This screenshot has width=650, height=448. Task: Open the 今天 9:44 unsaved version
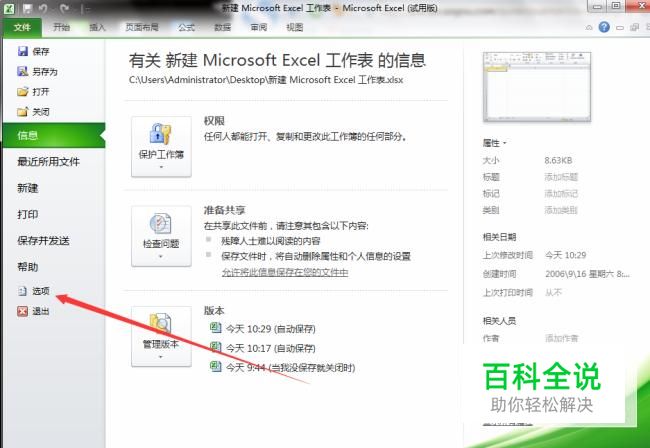pos(282,367)
